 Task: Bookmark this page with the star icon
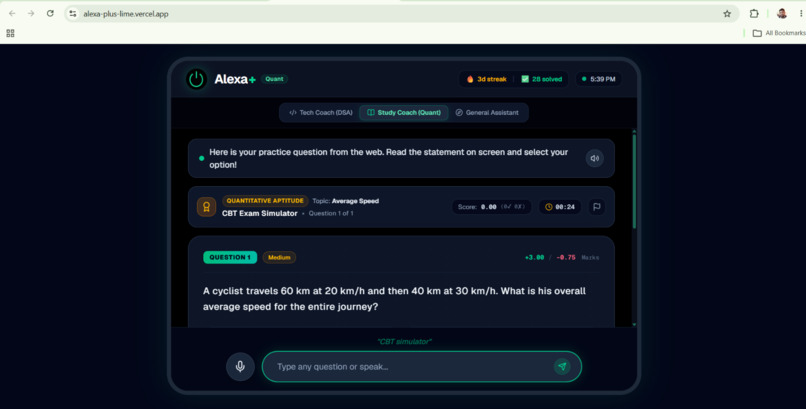click(x=727, y=14)
